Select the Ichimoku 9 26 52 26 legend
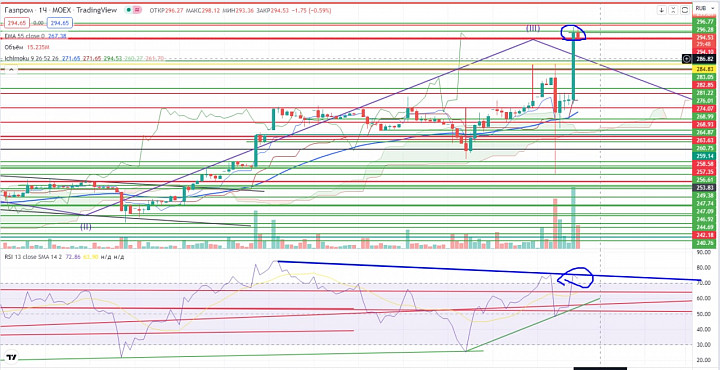The width and height of the screenshot is (720, 370). (x=84, y=59)
